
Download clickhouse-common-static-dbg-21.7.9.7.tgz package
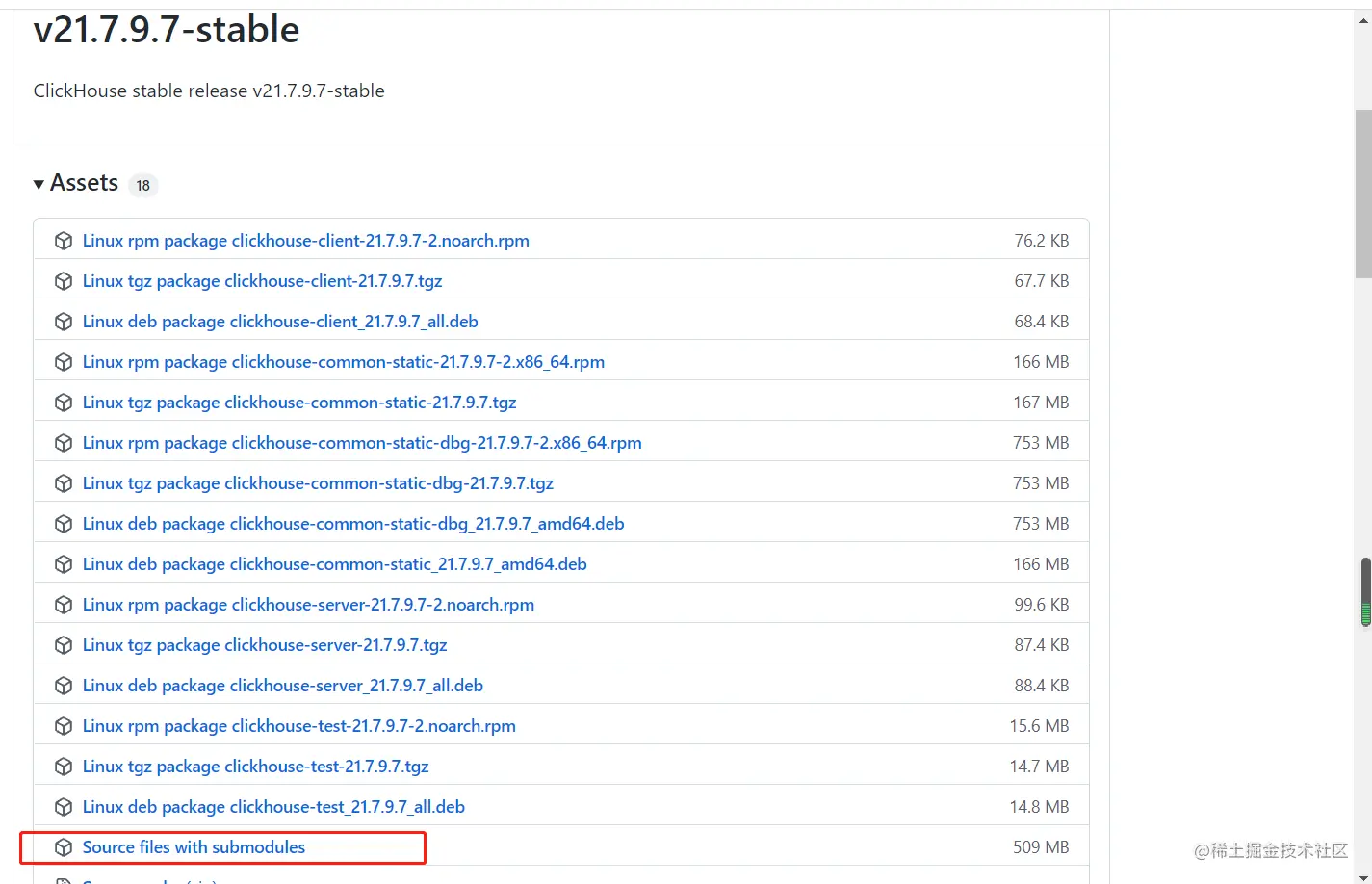click(318, 483)
